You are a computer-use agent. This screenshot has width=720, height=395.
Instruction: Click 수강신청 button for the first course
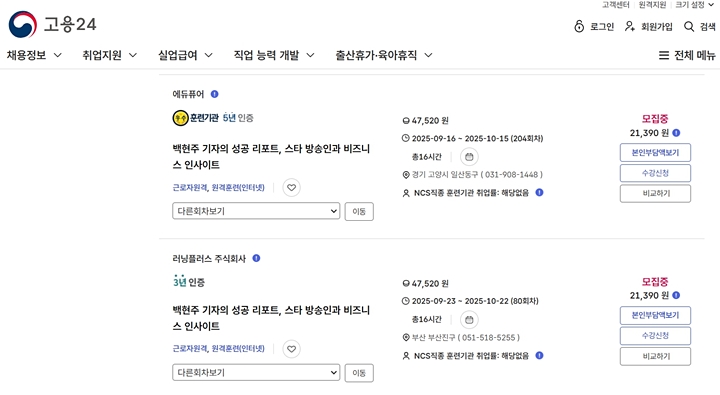(x=655, y=173)
